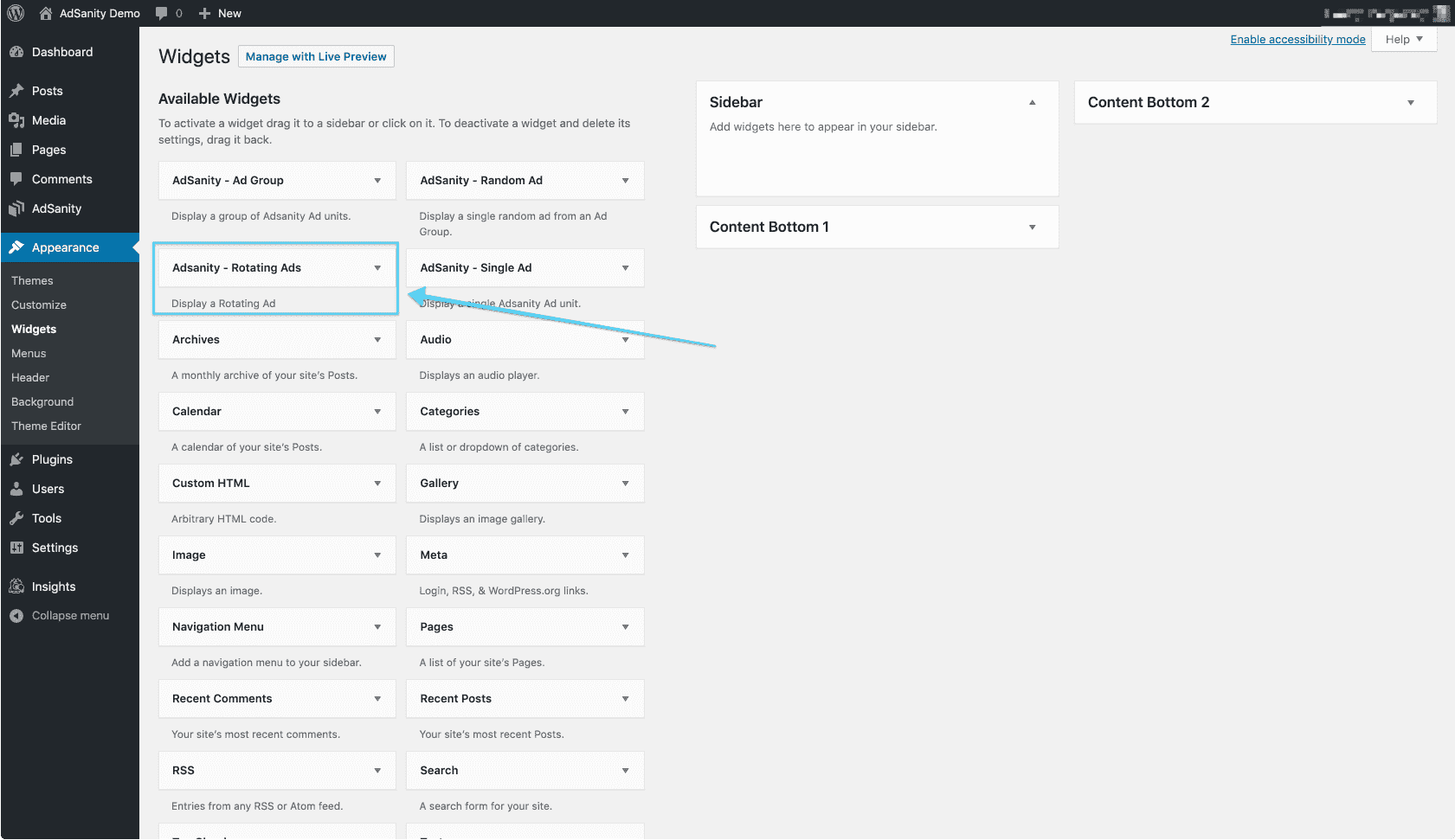Click 'Add widgets here to appear' sidebar text

point(823,127)
